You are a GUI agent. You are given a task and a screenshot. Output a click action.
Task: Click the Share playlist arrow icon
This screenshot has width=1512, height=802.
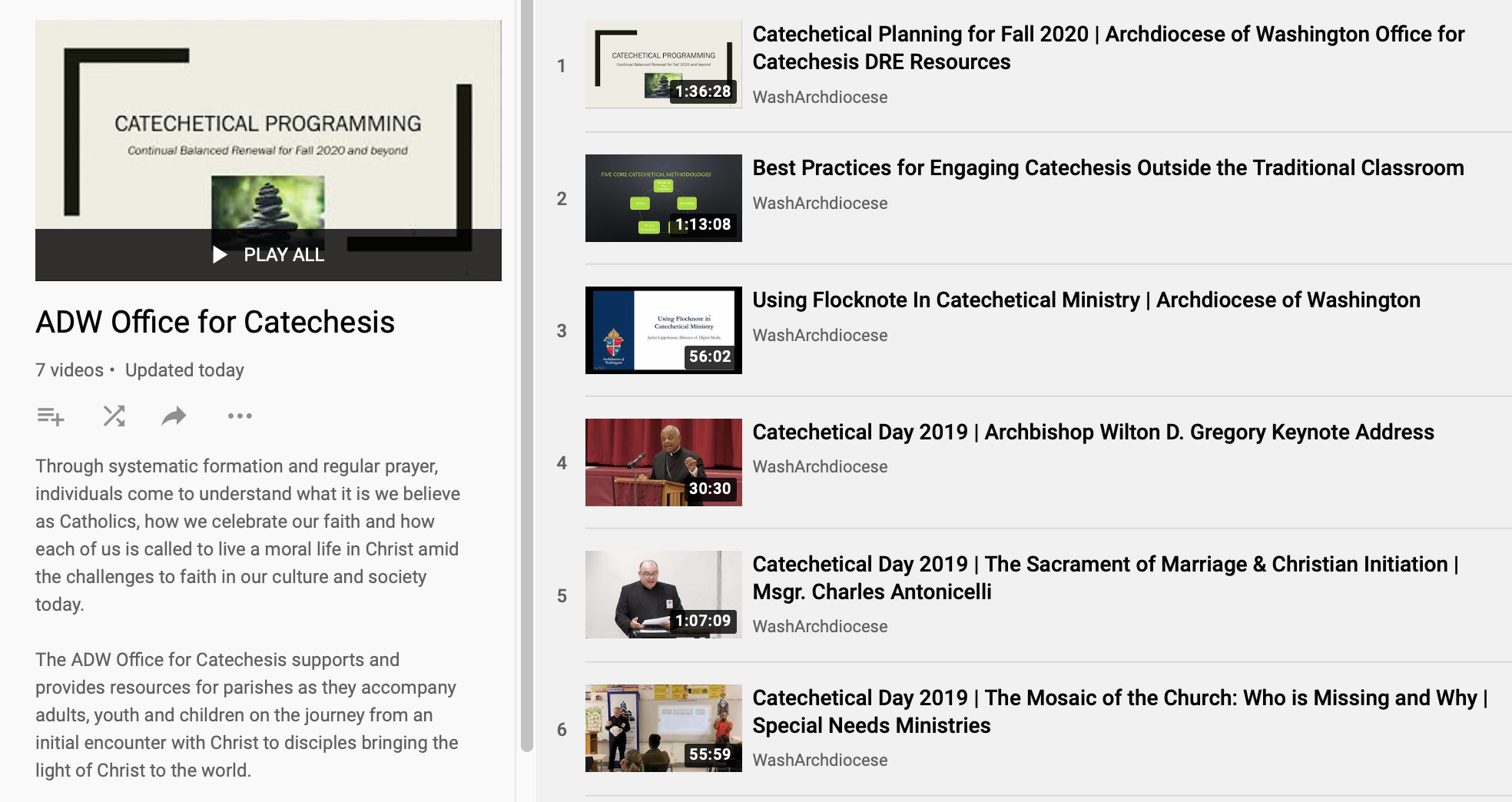(174, 416)
